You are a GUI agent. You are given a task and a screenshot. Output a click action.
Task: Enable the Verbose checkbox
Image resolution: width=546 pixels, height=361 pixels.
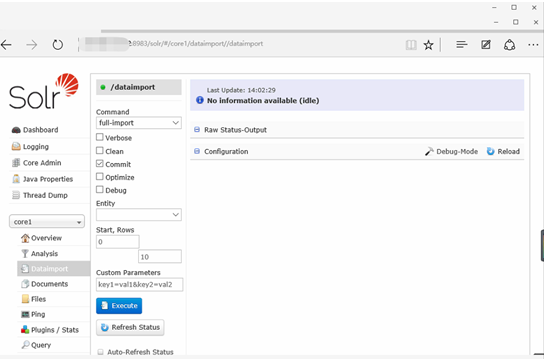(100, 137)
